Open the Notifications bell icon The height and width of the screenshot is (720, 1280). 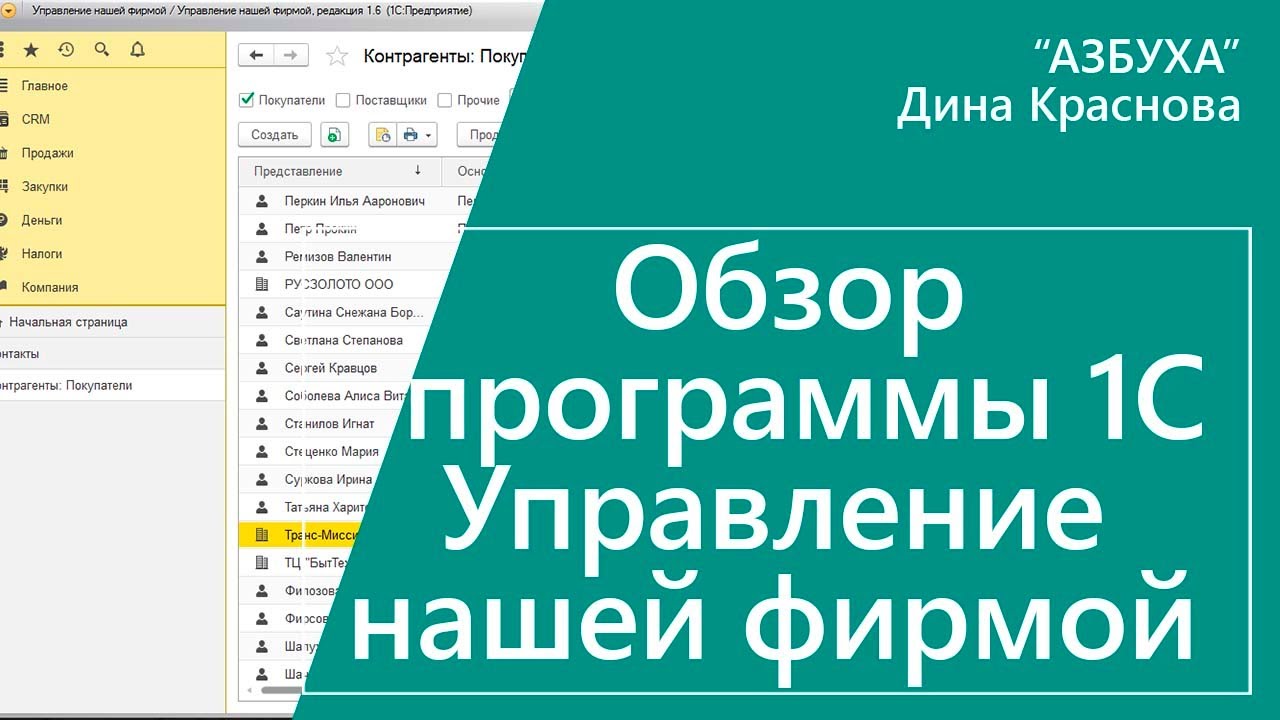137,50
